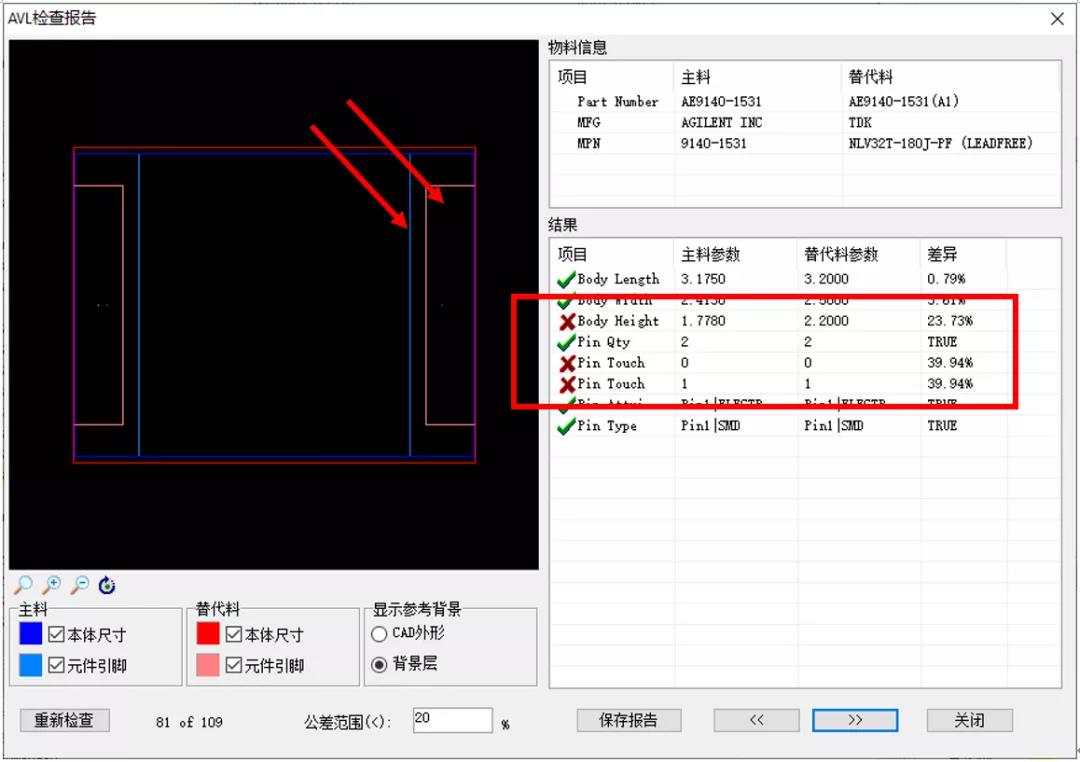The width and height of the screenshot is (1080, 762).
Task: Select the CAD外形 radio option
Action: coord(379,634)
